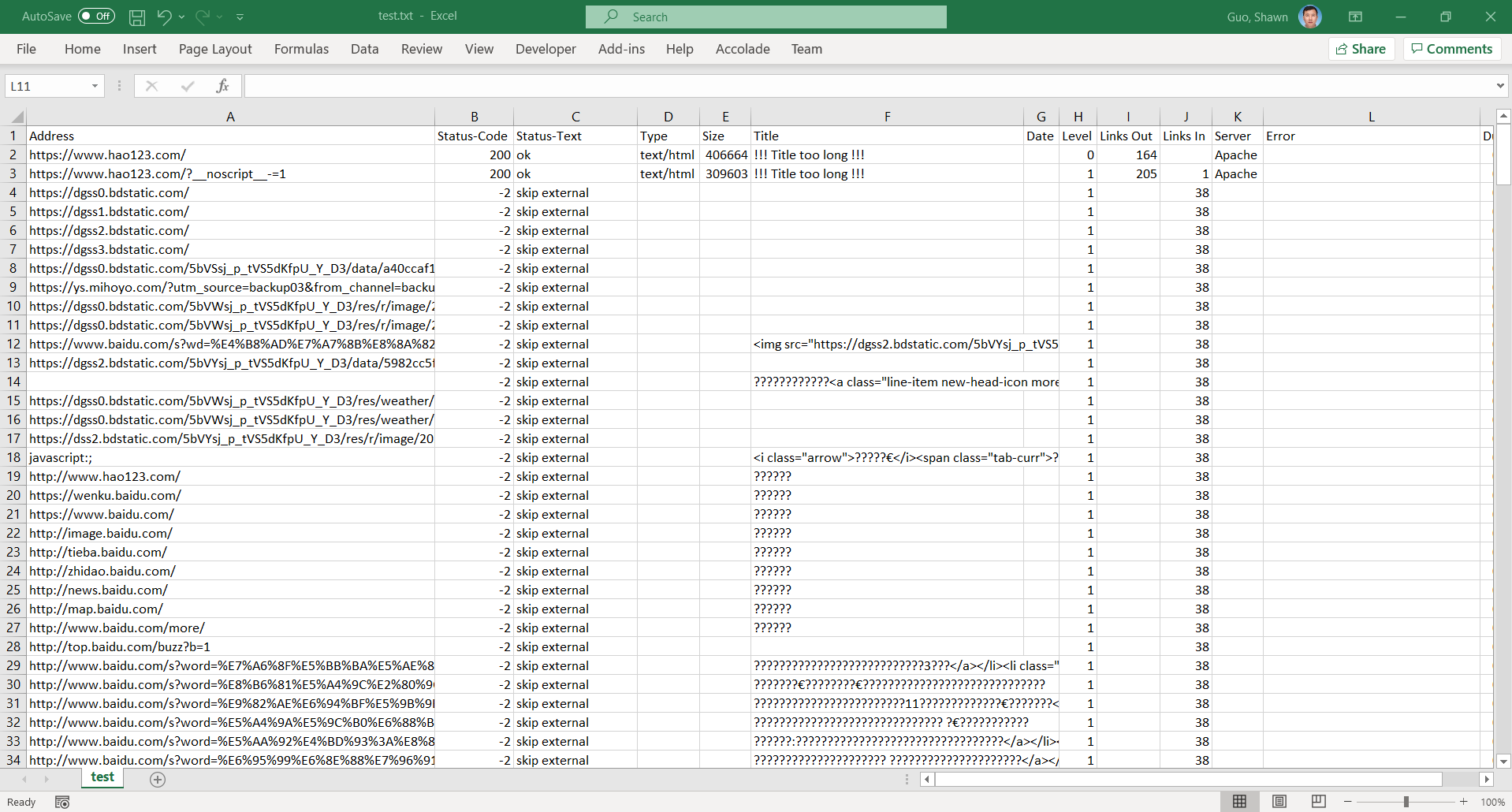The width and height of the screenshot is (1512, 812).
Task: Undo the last action
Action: click(164, 17)
